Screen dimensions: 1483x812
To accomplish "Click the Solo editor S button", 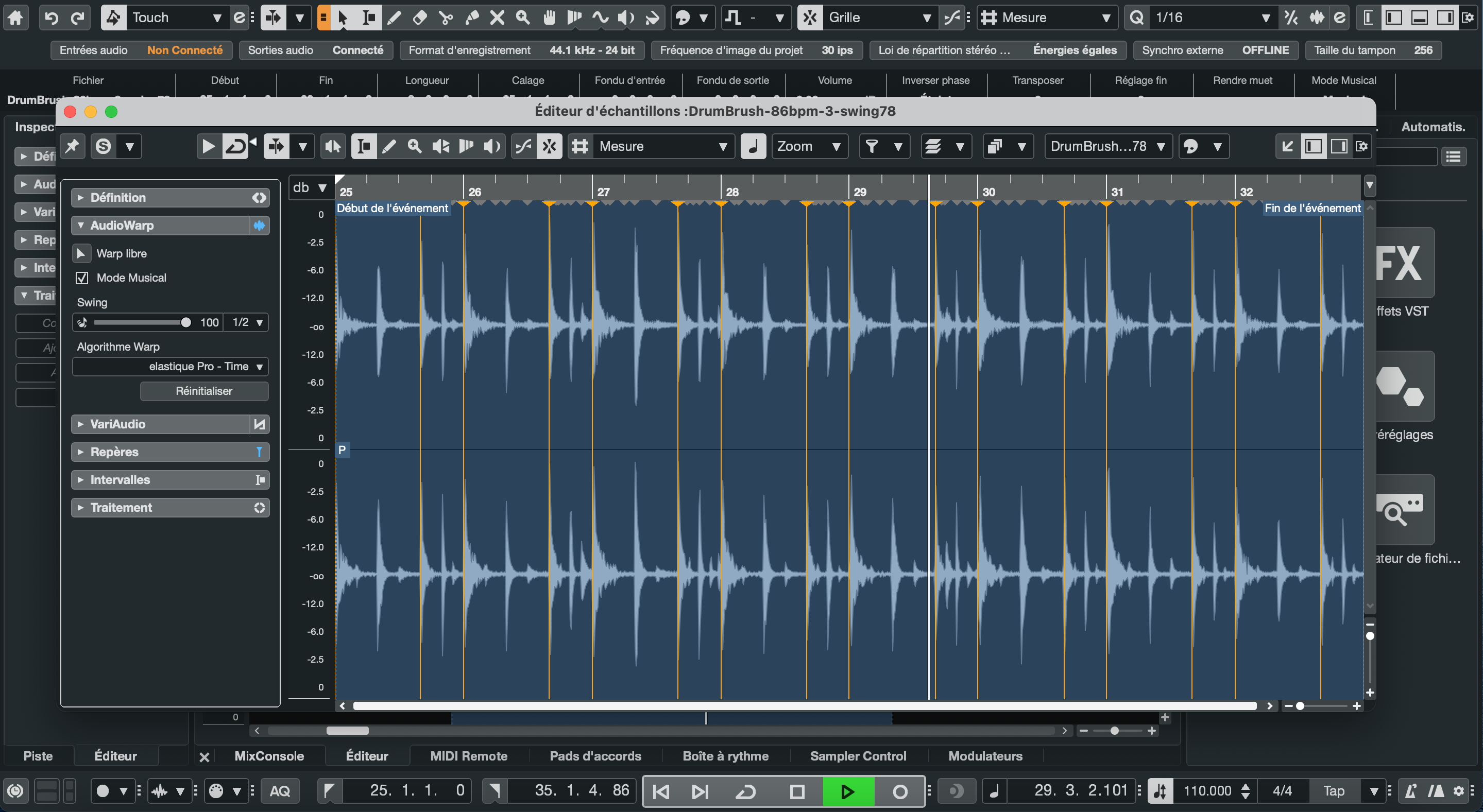I will (104, 146).
